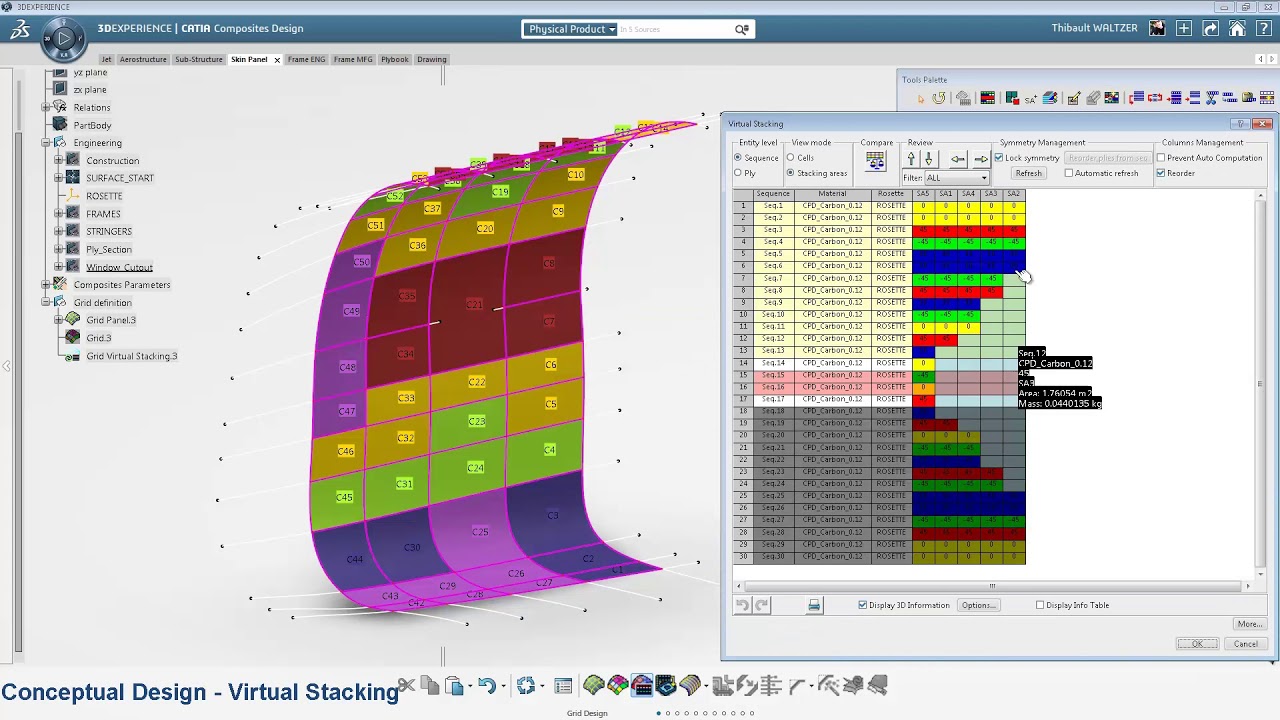Click the Compare stacking icon
Image resolution: width=1280 pixels, height=720 pixels.
[x=875, y=161]
